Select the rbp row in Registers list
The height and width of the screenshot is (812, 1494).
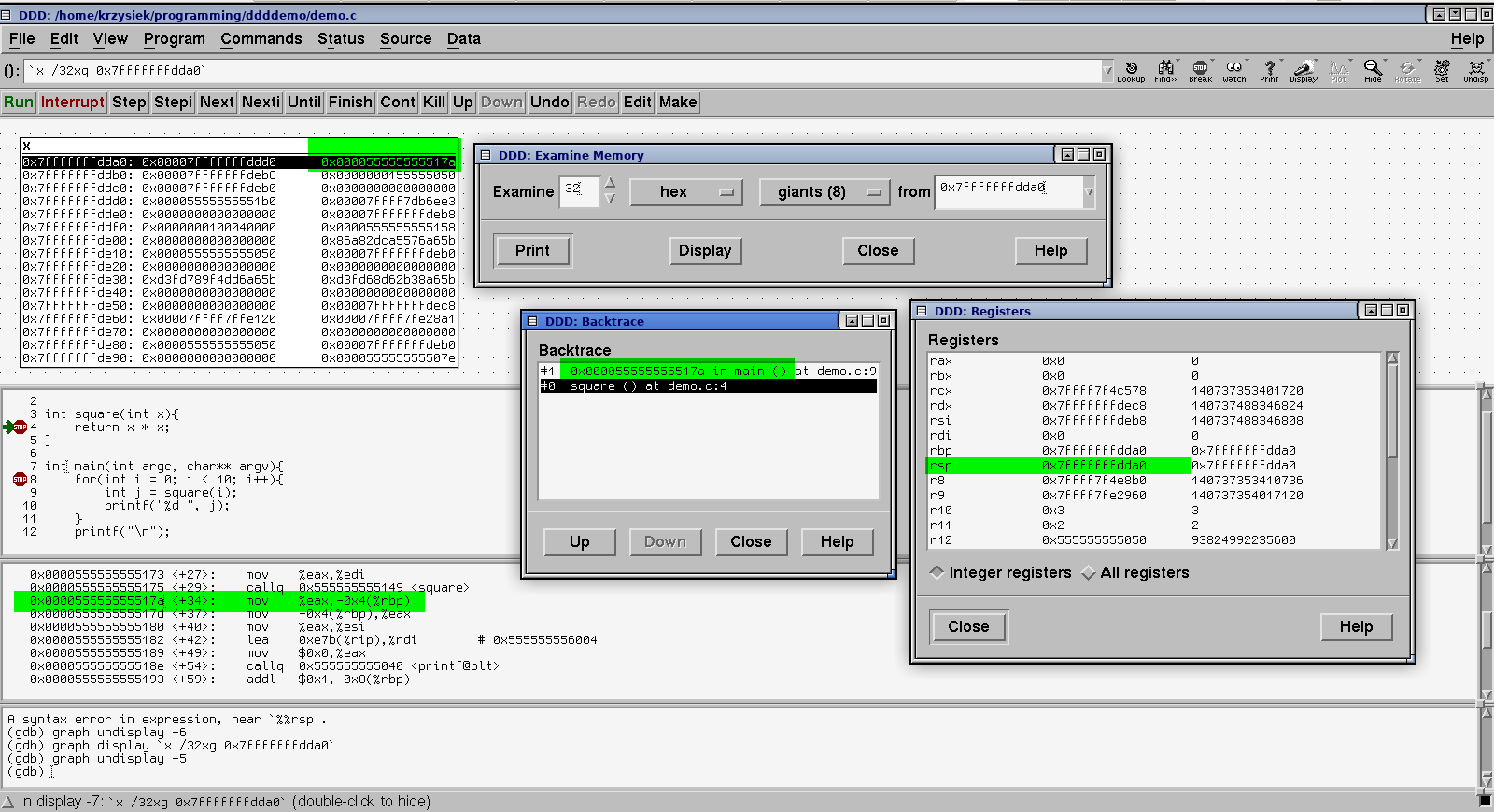(1153, 451)
